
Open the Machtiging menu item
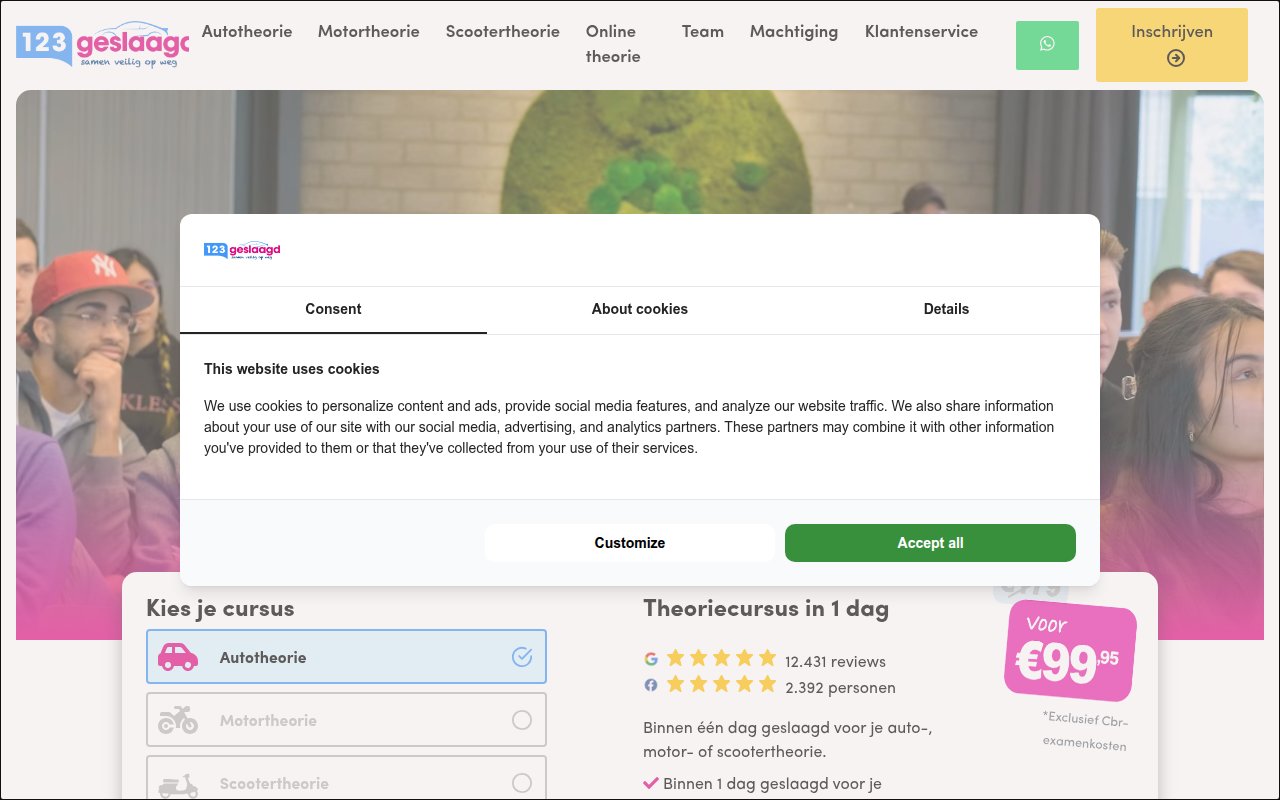pyautogui.click(x=794, y=31)
